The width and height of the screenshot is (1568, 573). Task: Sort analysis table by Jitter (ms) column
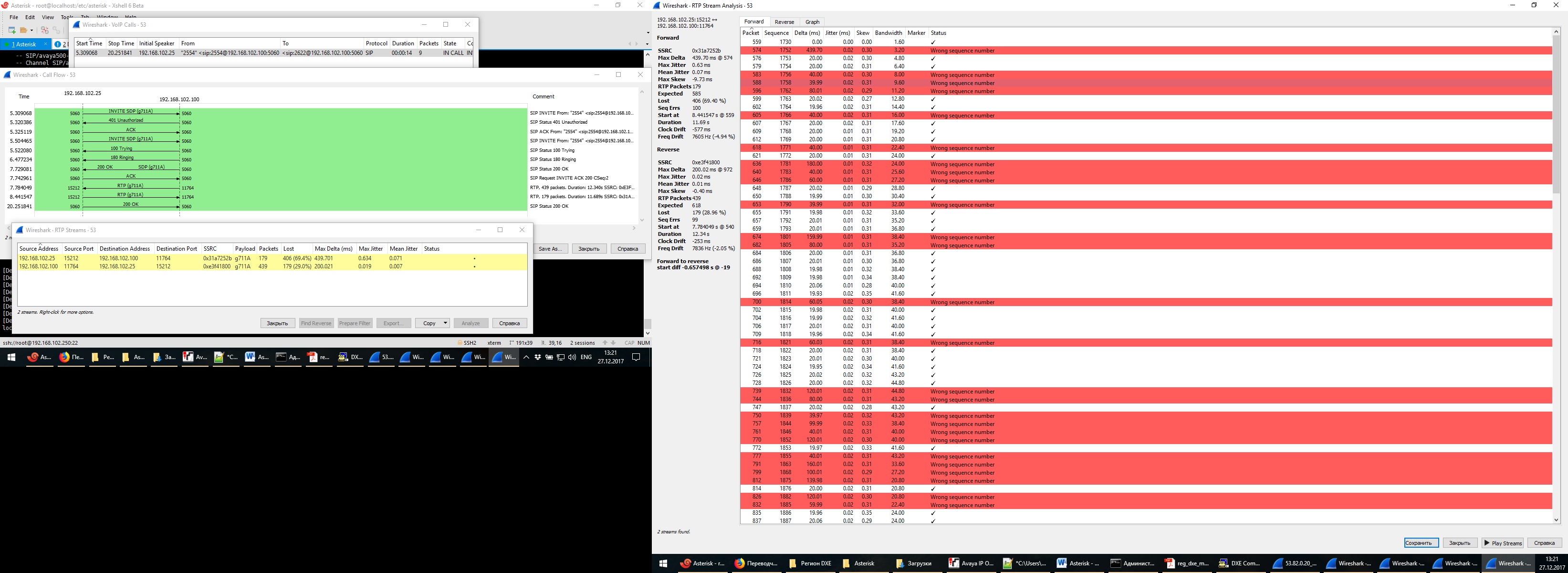click(x=837, y=33)
